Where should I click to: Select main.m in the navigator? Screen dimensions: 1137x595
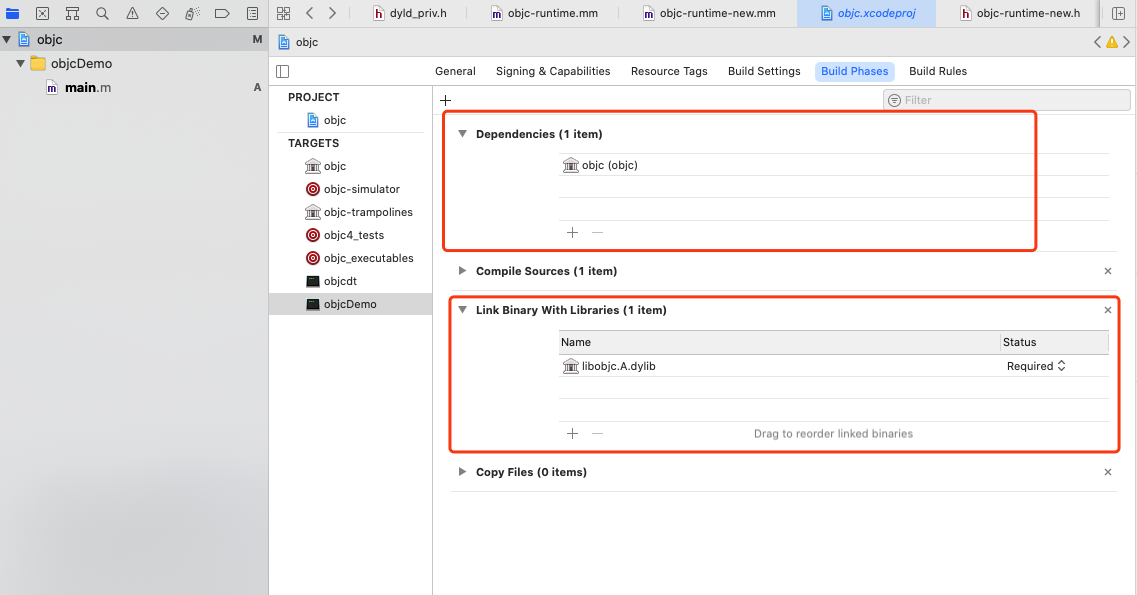(x=88, y=88)
